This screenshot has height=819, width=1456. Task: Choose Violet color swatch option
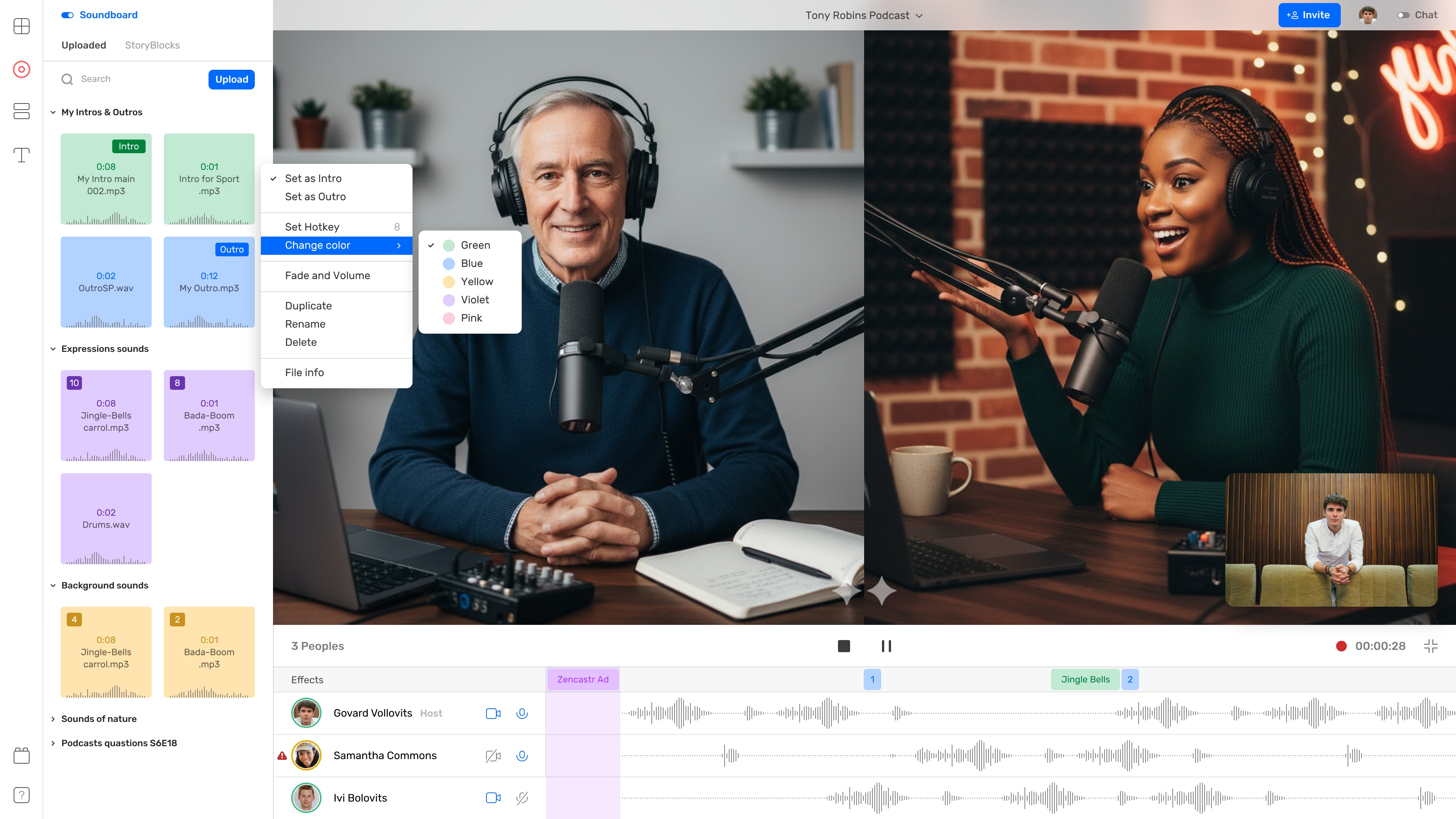(x=474, y=300)
